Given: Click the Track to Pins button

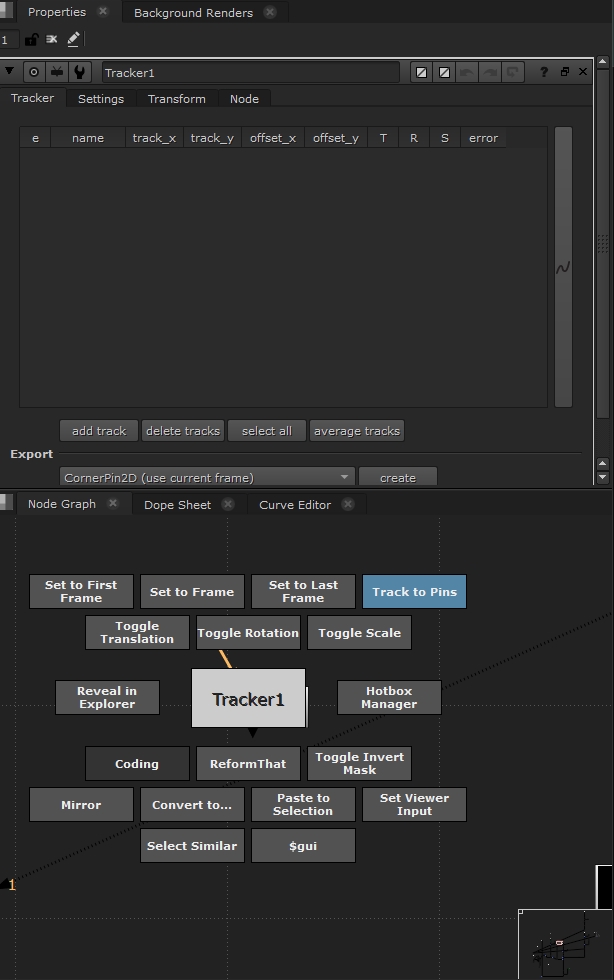Looking at the screenshot, I should click(414, 592).
